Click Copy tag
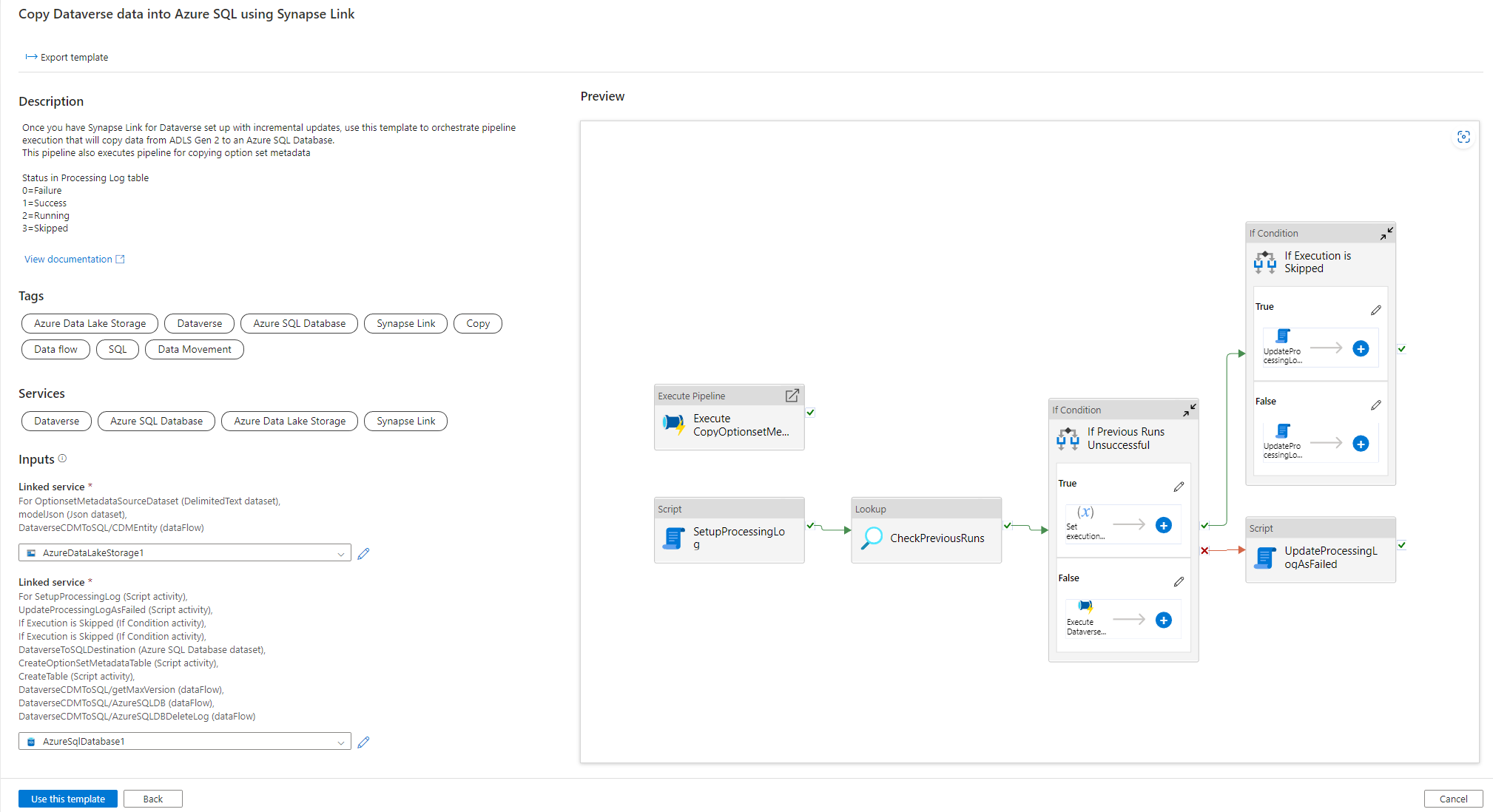The image size is (1493, 812). pyautogui.click(x=478, y=323)
